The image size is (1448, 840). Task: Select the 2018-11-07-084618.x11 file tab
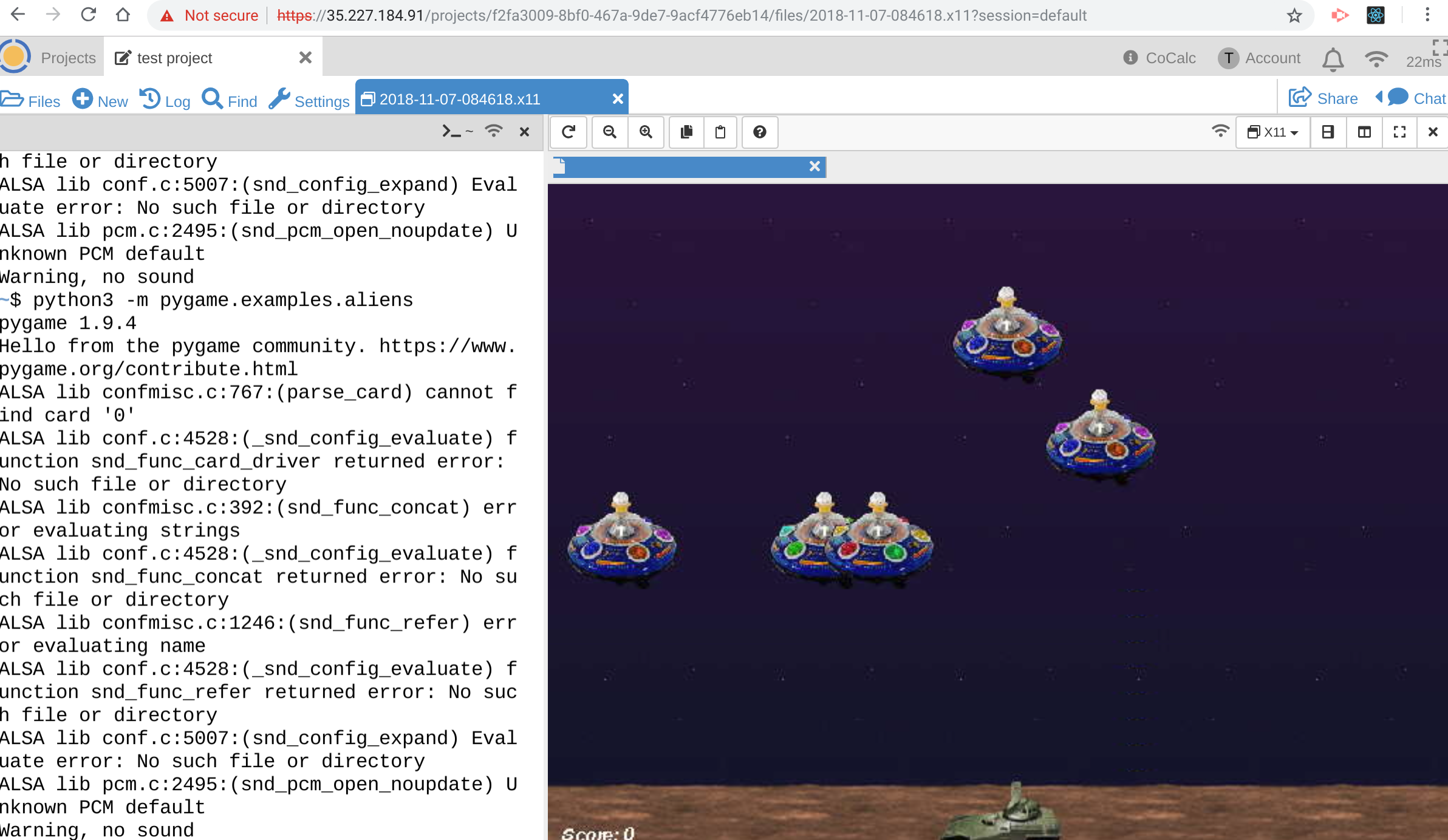pyautogui.click(x=460, y=99)
